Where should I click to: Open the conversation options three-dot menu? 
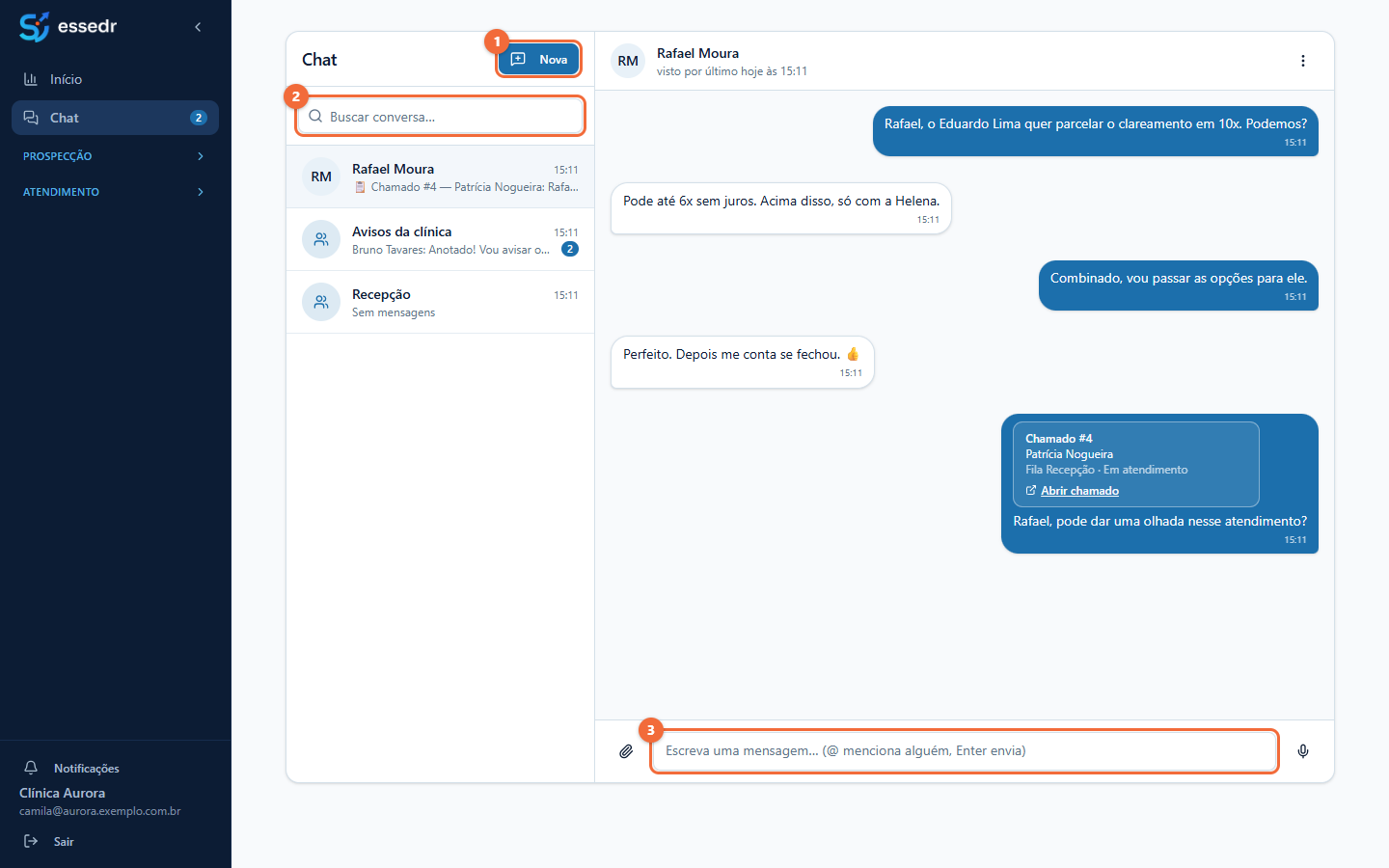coord(1303,61)
